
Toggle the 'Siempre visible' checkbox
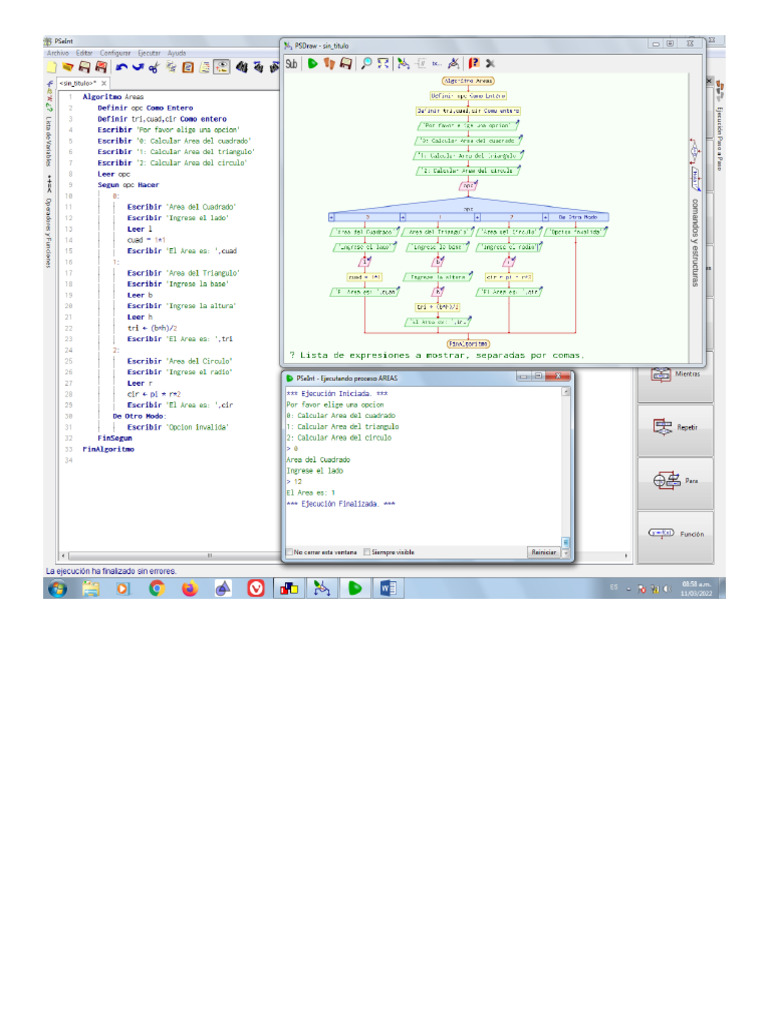coord(367,552)
